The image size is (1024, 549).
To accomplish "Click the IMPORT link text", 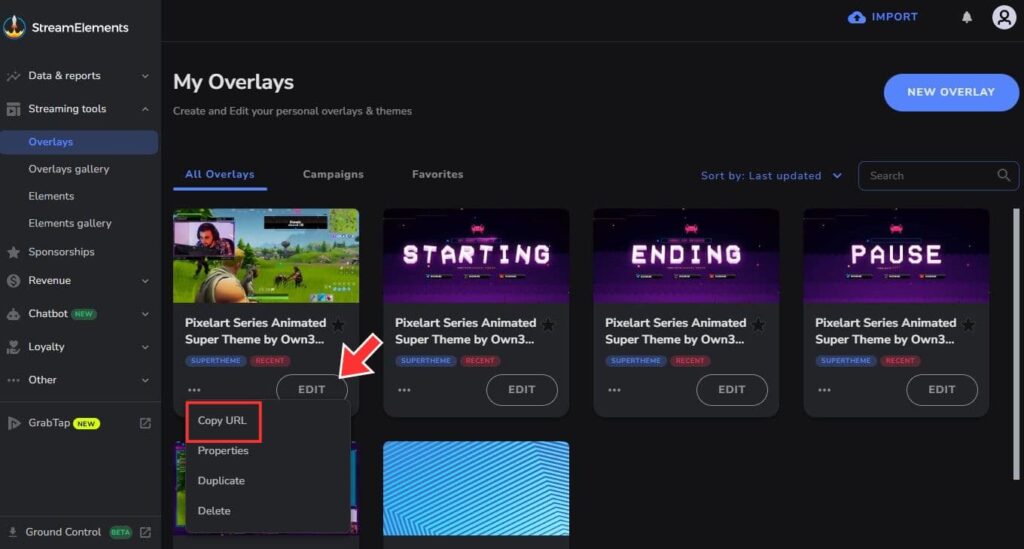I will coord(895,17).
